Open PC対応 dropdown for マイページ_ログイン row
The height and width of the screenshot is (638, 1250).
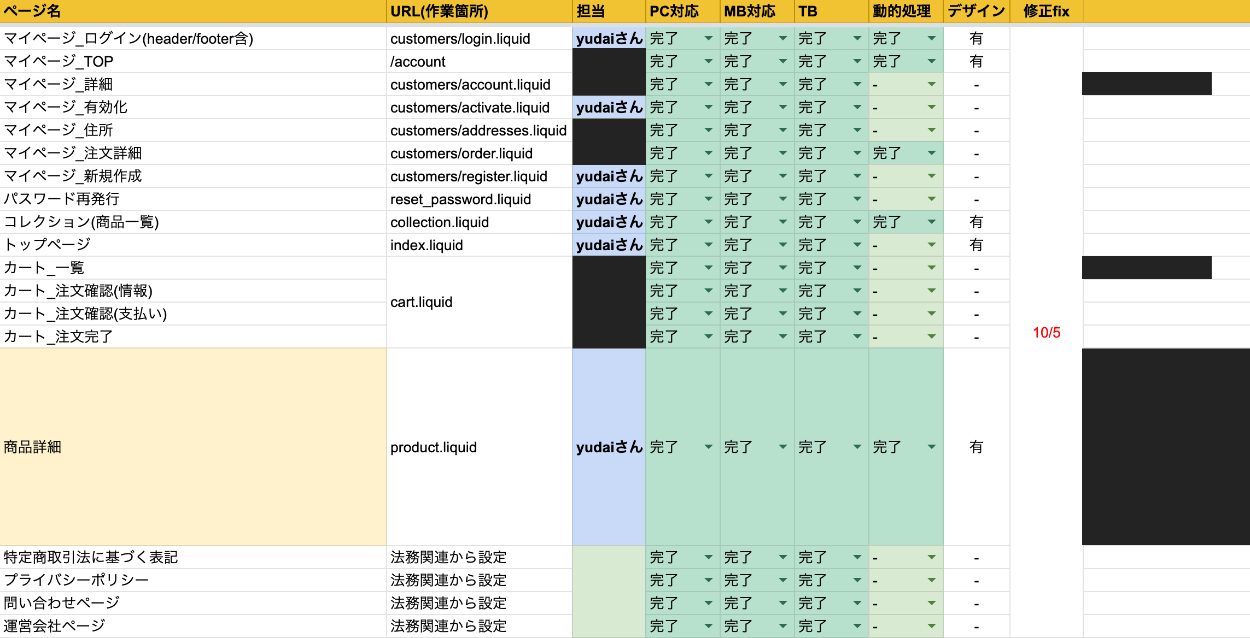[x=709, y=39]
